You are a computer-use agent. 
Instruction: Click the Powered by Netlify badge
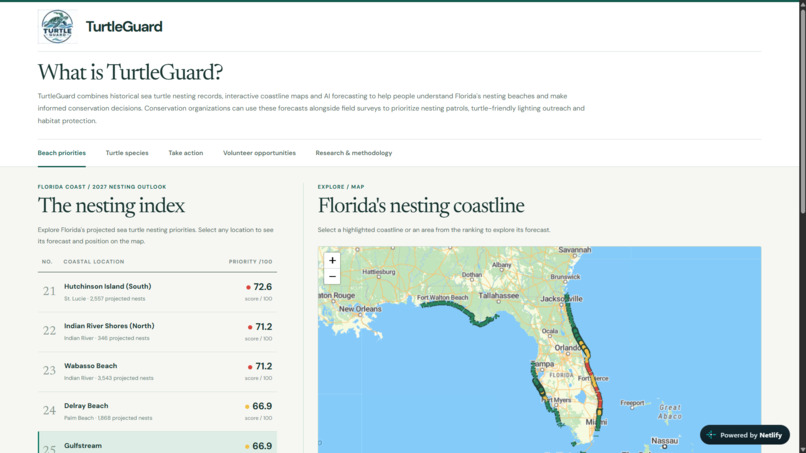[x=745, y=435]
